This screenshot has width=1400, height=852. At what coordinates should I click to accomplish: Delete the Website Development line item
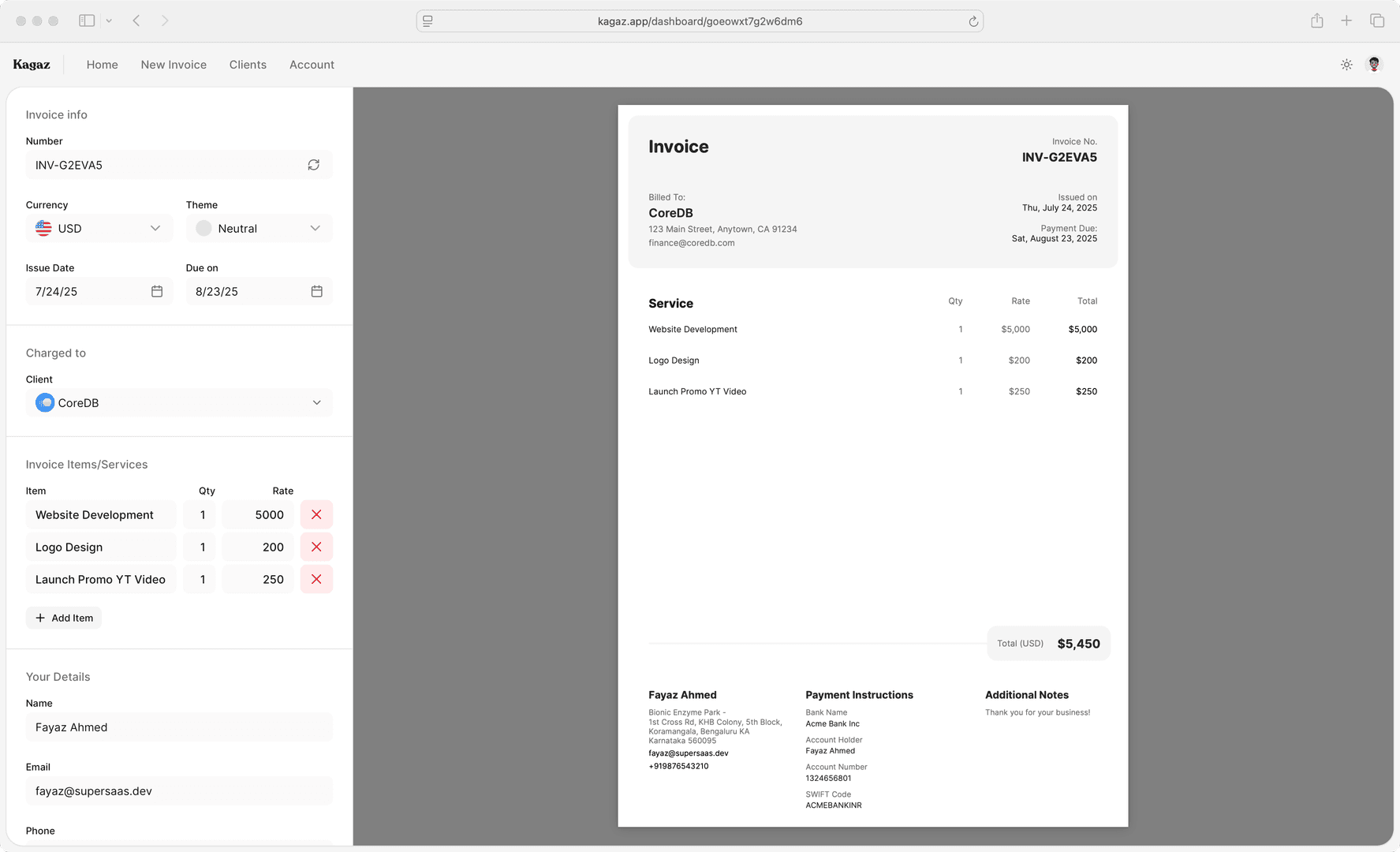coord(315,514)
